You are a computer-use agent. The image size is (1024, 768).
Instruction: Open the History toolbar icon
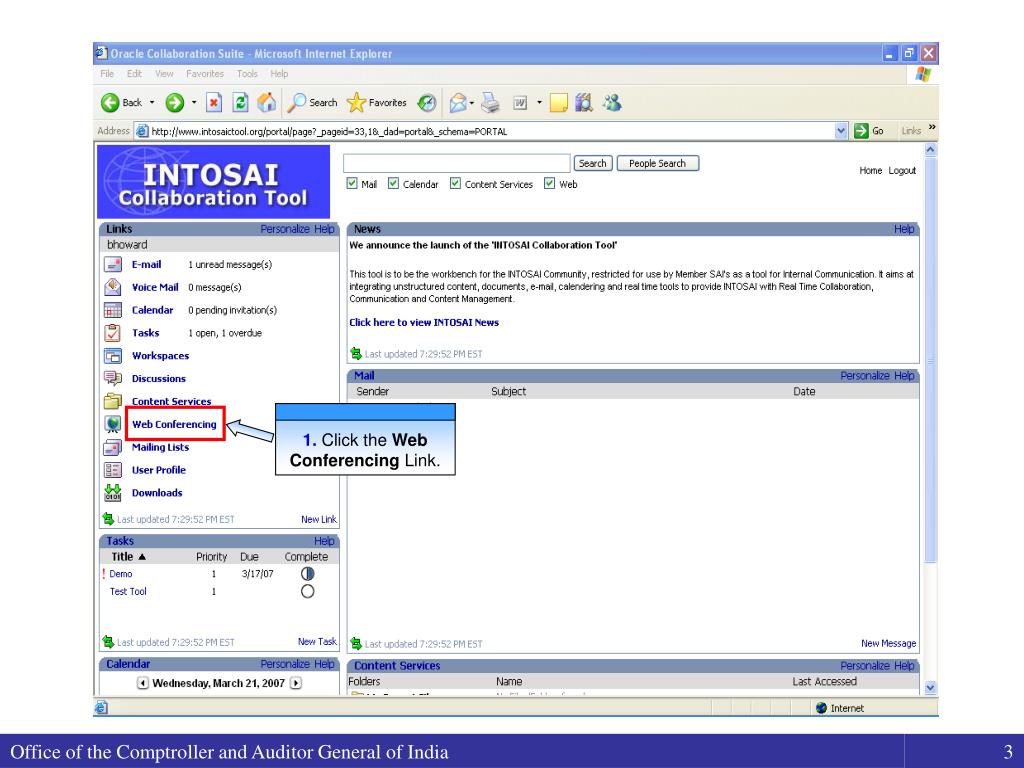[426, 103]
